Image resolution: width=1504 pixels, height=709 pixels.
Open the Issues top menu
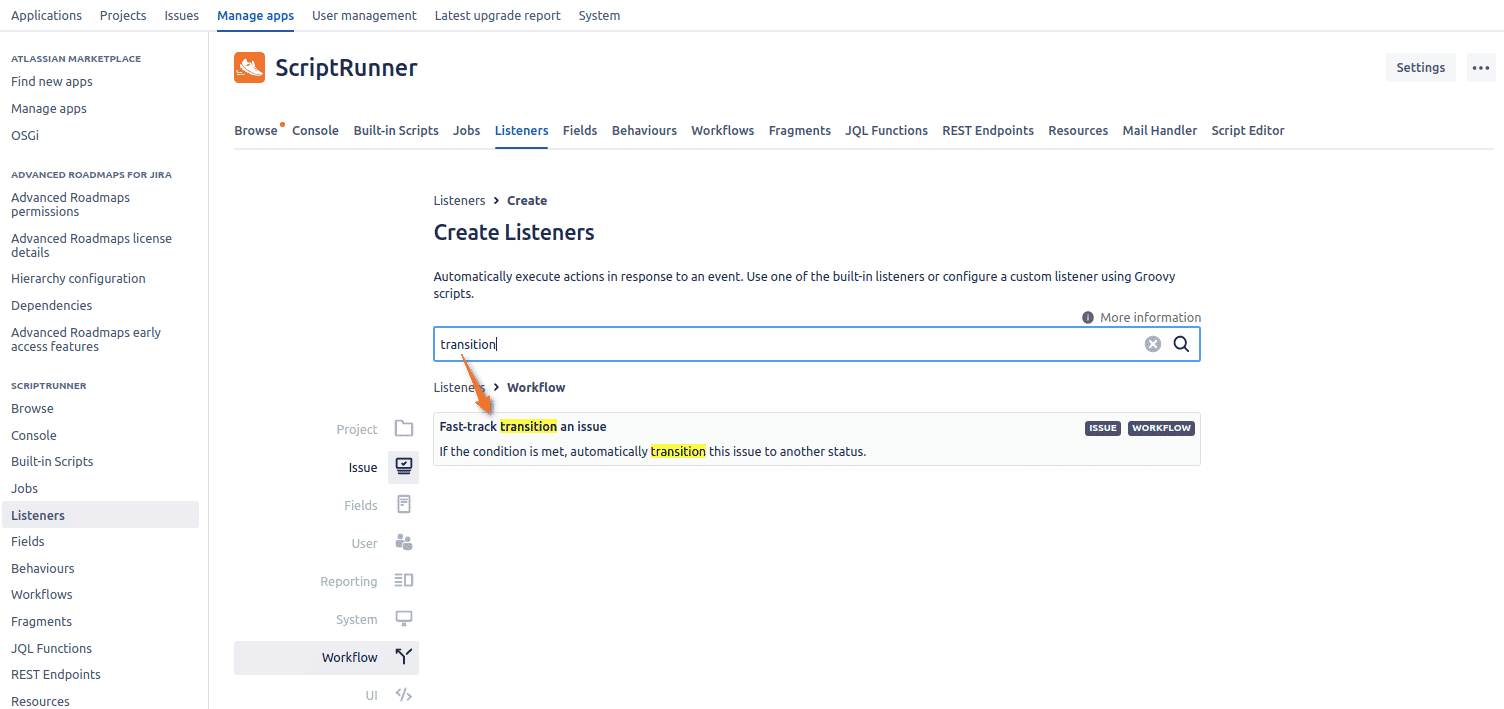[181, 16]
